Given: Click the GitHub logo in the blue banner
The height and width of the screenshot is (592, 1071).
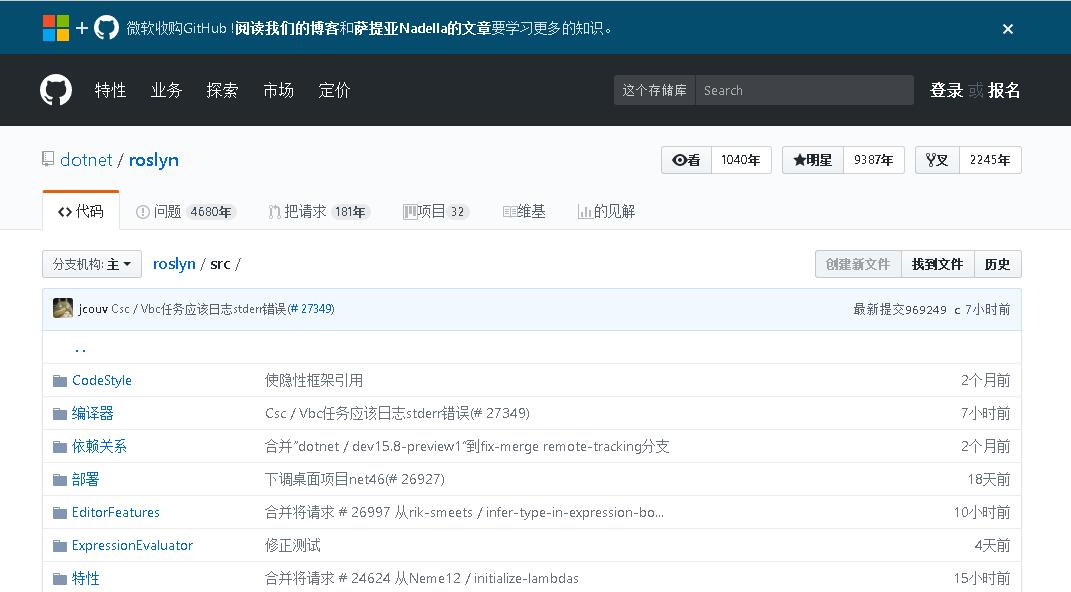Looking at the screenshot, I should [106, 28].
